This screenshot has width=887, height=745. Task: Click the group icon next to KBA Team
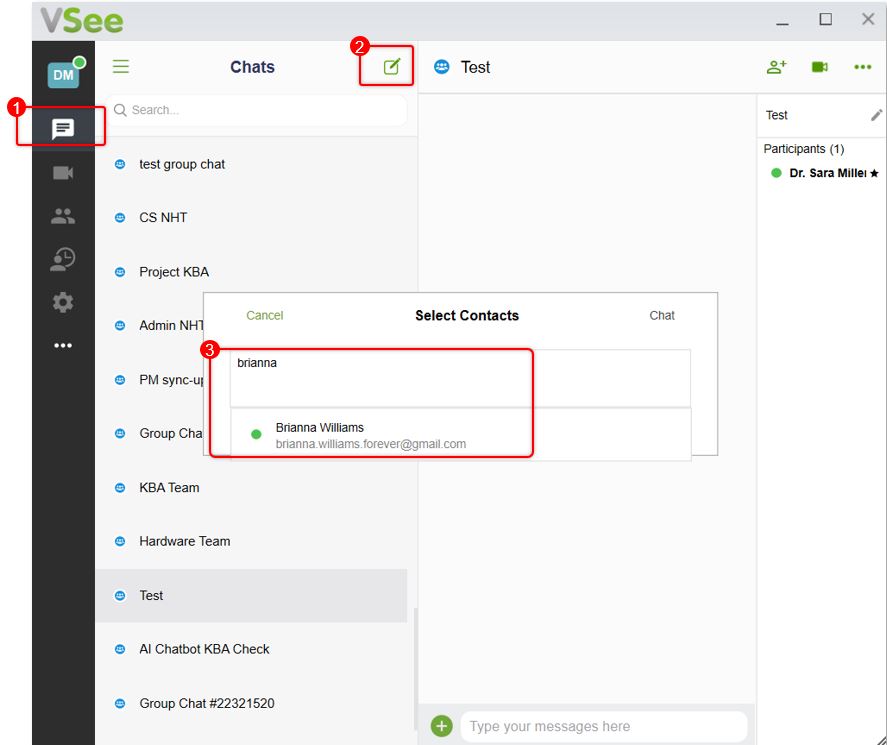120,488
